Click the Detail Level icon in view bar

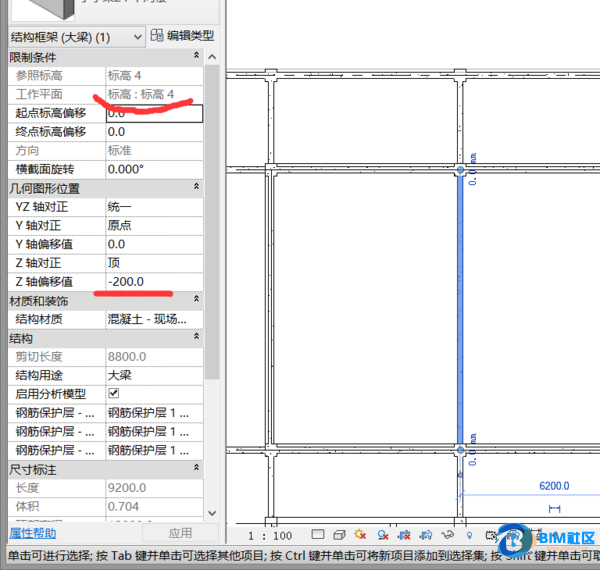[317, 536]
